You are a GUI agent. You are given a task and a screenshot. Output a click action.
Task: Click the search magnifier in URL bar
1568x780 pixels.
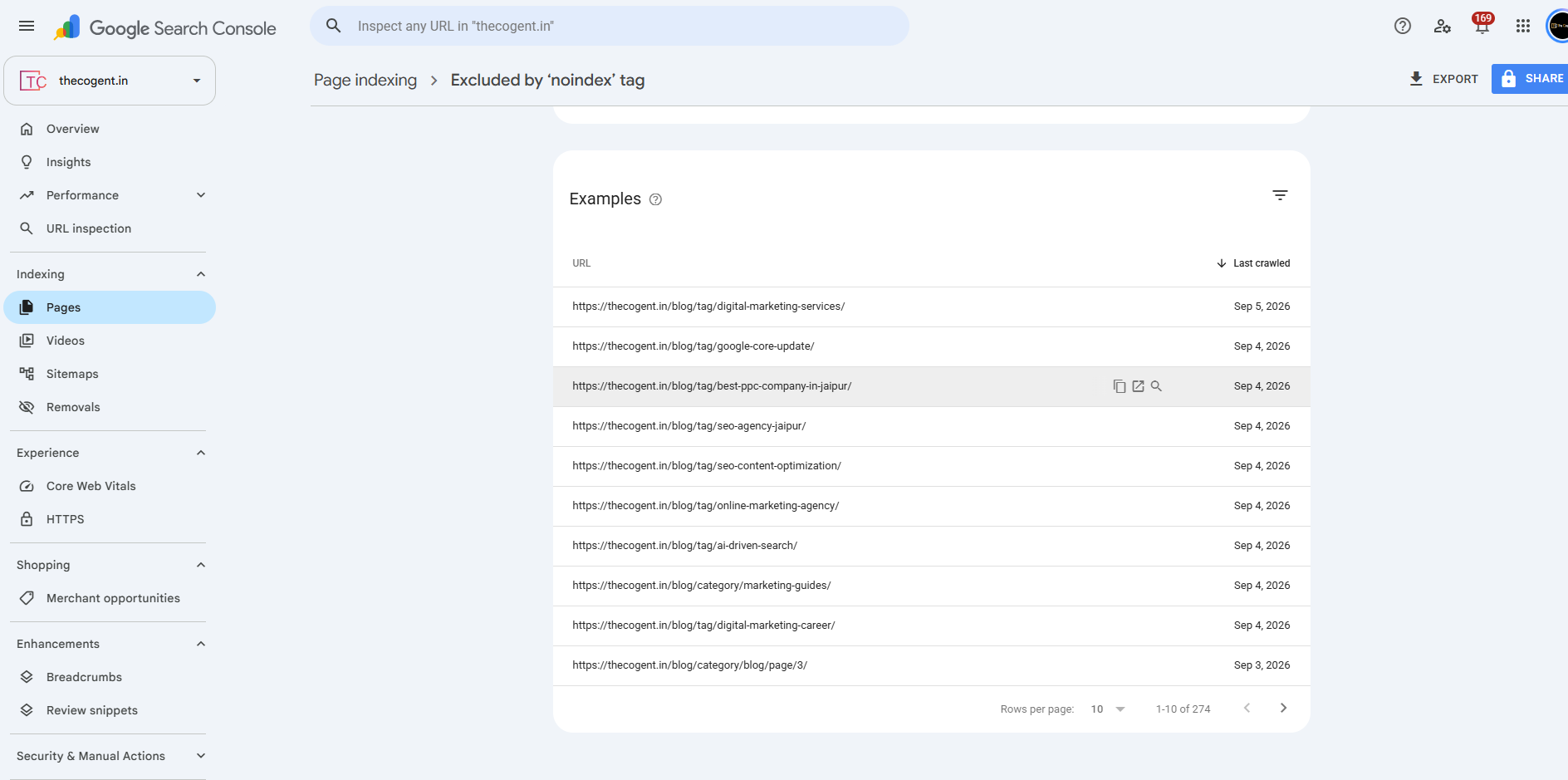[334, 26]
